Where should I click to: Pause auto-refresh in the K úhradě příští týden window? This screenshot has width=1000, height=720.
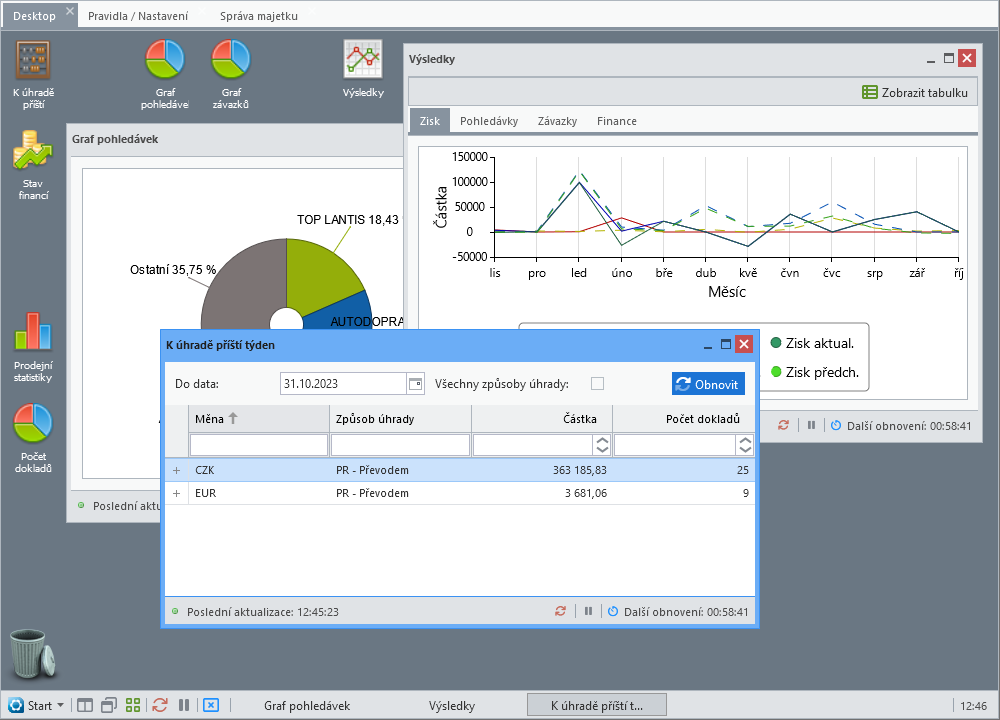588,611
